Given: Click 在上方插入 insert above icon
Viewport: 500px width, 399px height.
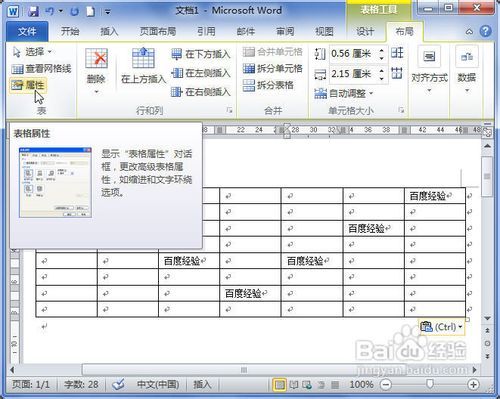Looking at the screenshot, I should [143, 57].
